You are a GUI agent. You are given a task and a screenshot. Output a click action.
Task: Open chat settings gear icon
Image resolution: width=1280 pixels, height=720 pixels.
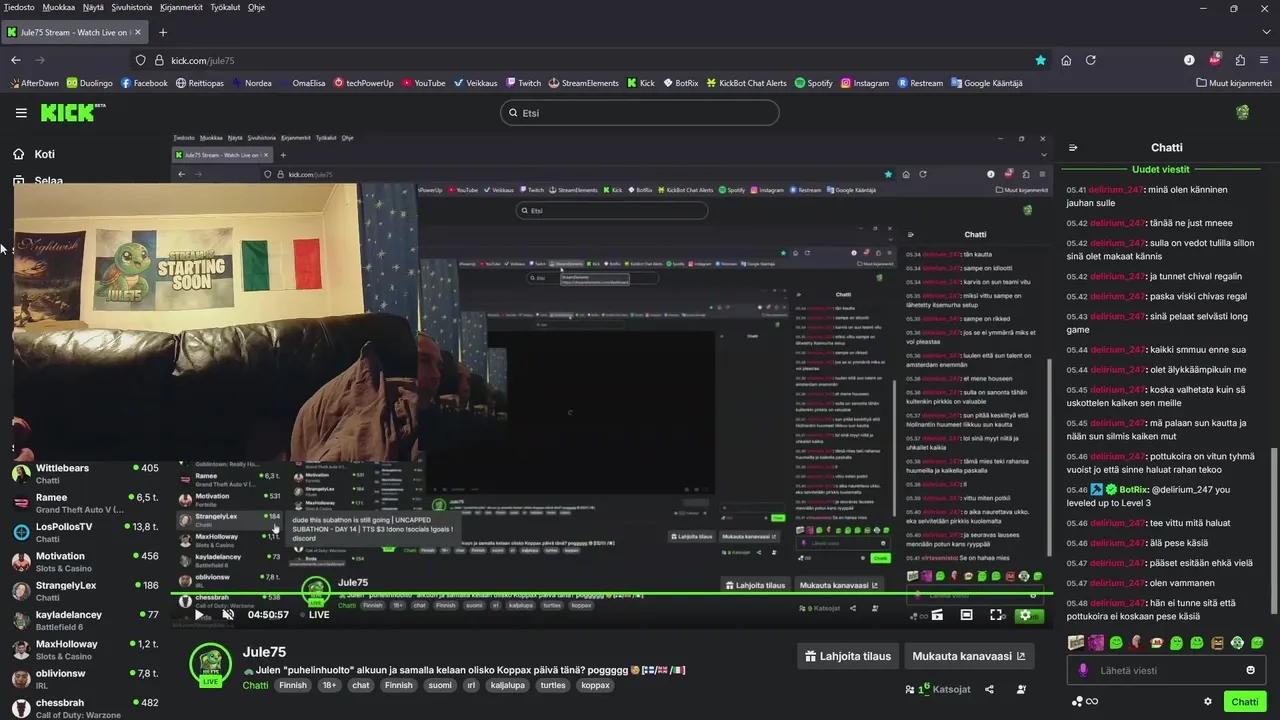1208,702
